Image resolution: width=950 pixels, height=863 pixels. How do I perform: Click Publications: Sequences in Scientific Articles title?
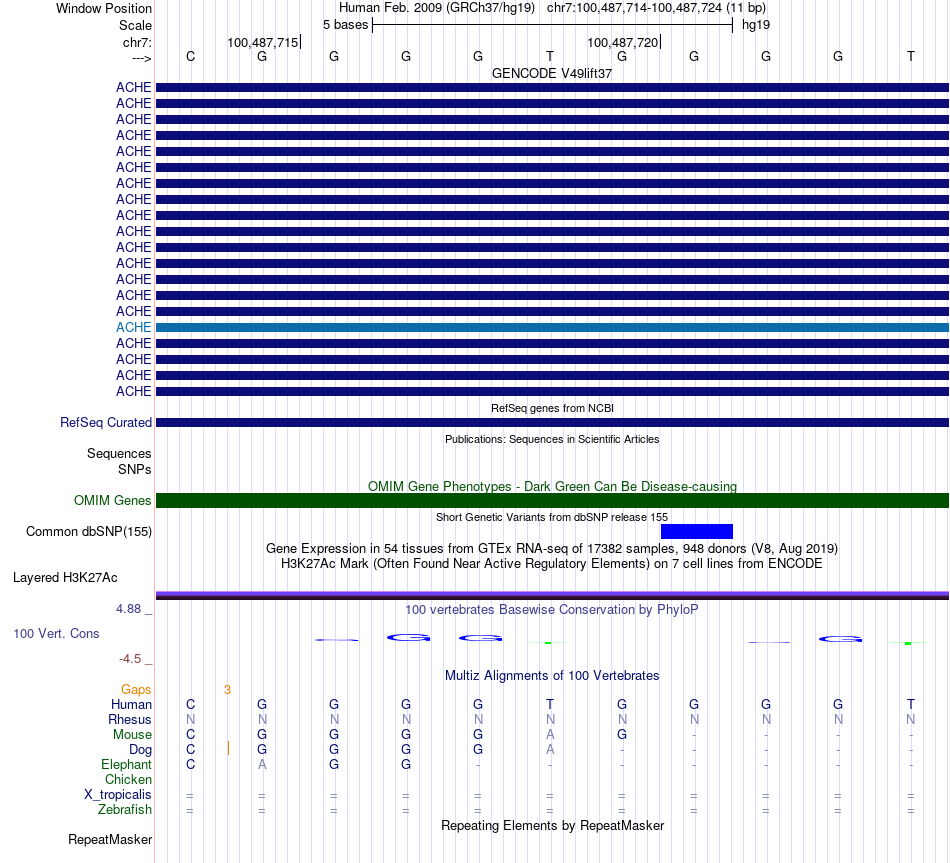coord(552,439)
